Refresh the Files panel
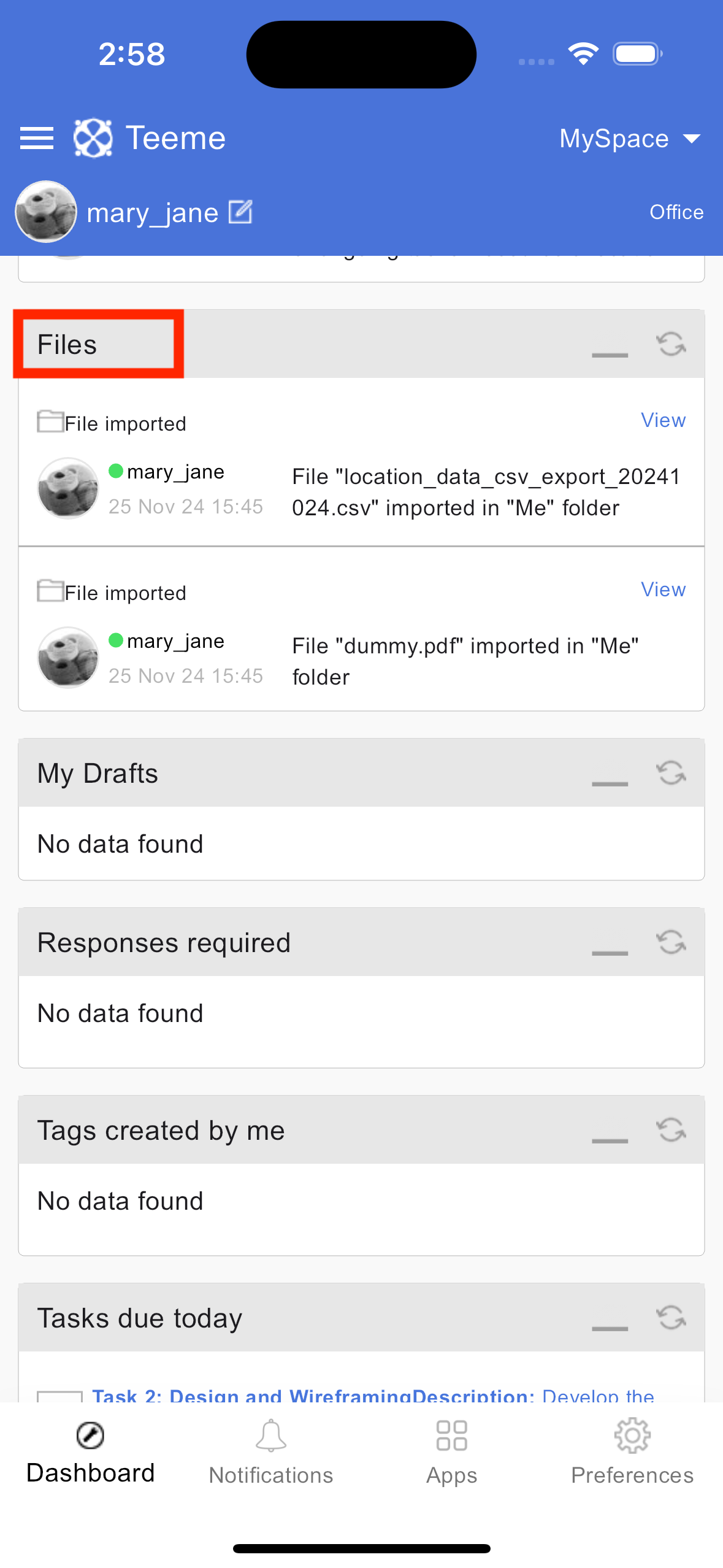Screen dimensions: 723x1568 (x=671, y=344)
